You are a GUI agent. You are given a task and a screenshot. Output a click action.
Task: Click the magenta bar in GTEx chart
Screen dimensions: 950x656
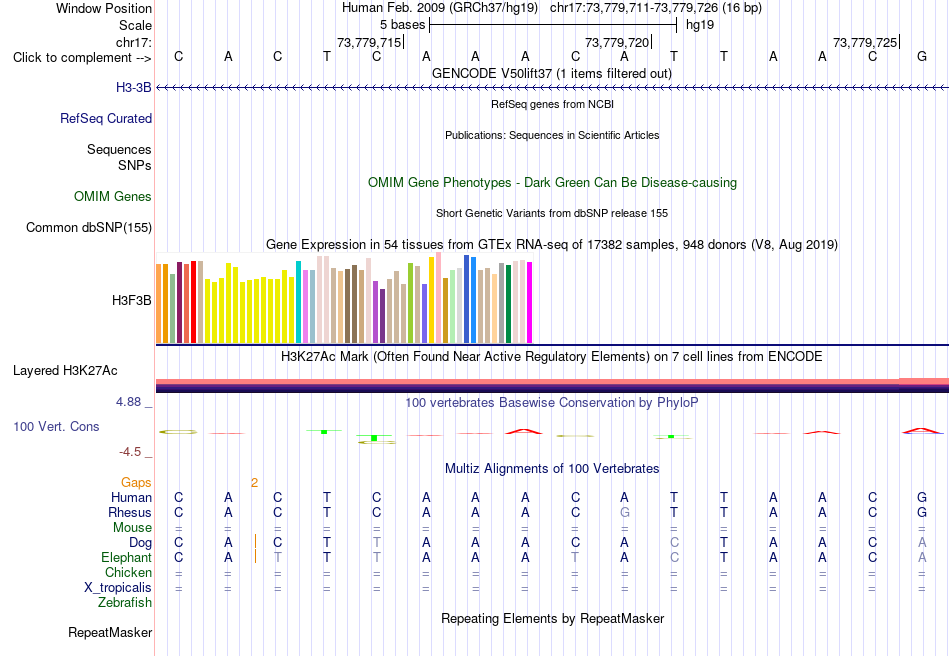pyautogui.click(x=530, y=303)
